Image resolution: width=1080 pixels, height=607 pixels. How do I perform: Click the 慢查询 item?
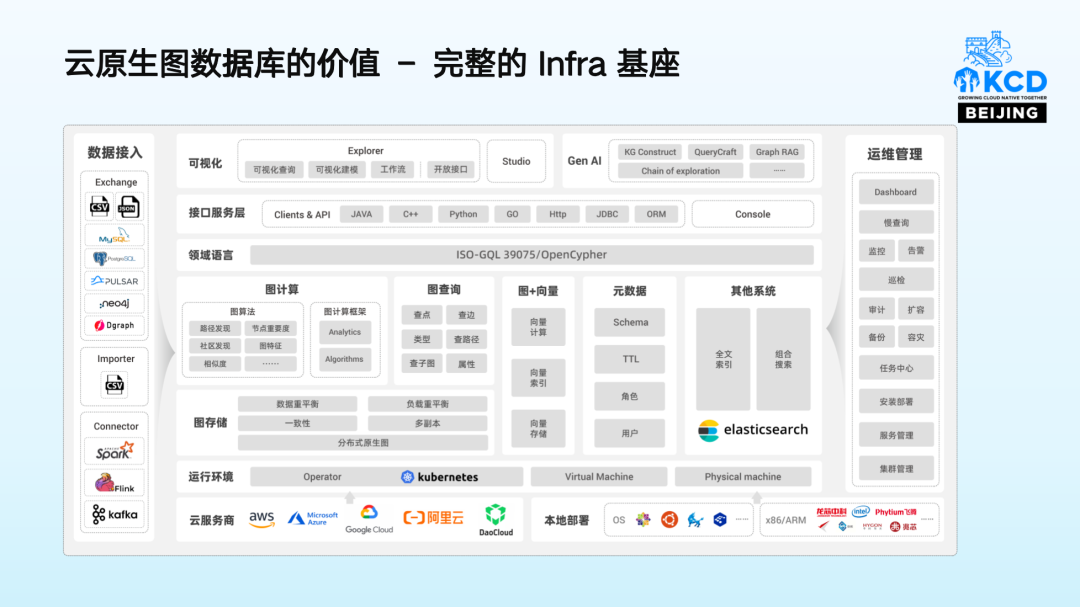click(x=895, y=223)
